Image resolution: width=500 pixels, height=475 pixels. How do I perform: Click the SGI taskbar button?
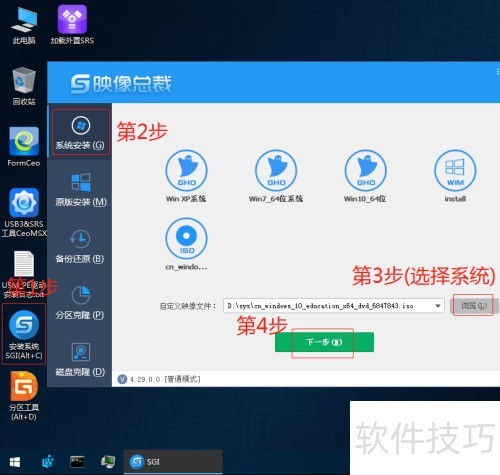(173, 462)
